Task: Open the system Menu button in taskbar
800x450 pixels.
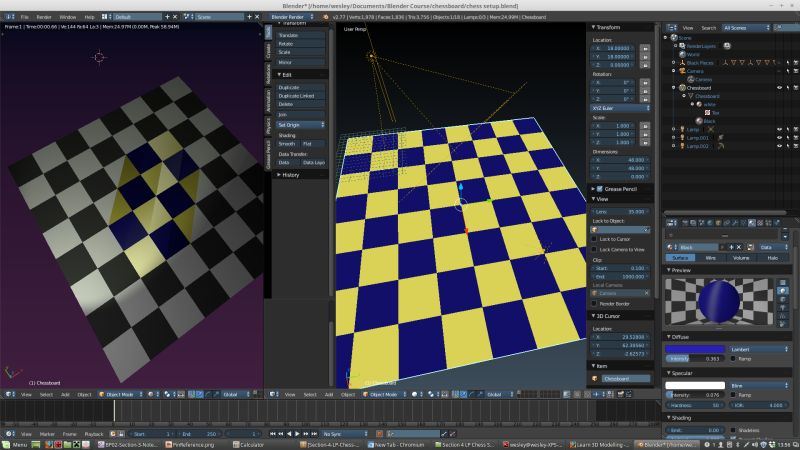Action: tap(15, 445)
